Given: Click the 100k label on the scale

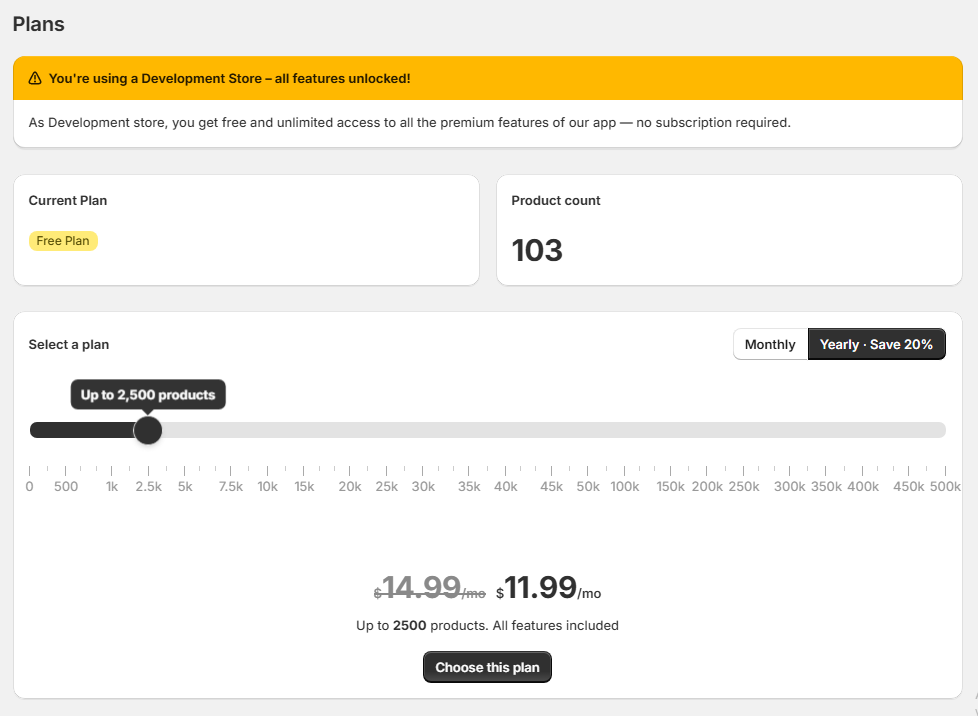Looking at the screenshot, I should click(625, 487).
